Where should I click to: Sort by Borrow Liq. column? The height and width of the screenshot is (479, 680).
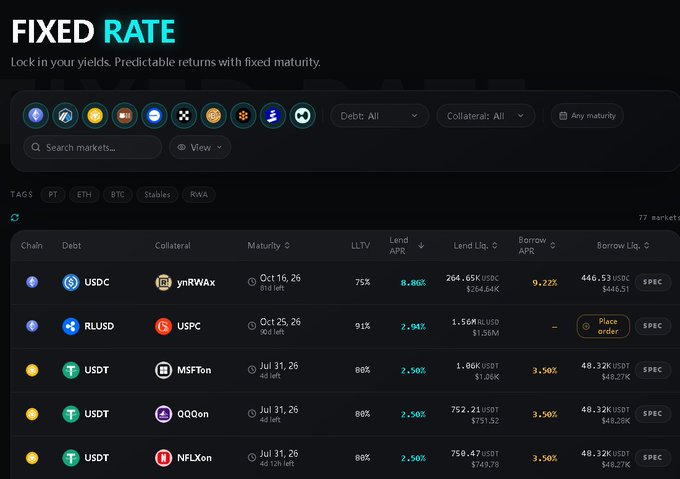point(623,245)
